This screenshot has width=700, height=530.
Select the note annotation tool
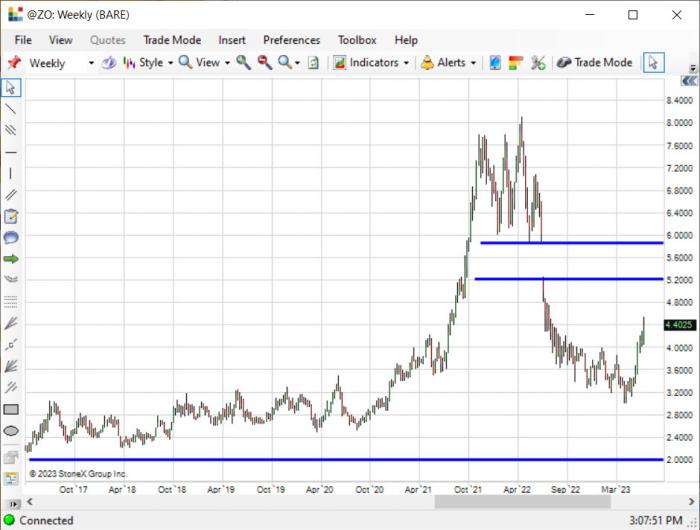[x=11, y=217]
